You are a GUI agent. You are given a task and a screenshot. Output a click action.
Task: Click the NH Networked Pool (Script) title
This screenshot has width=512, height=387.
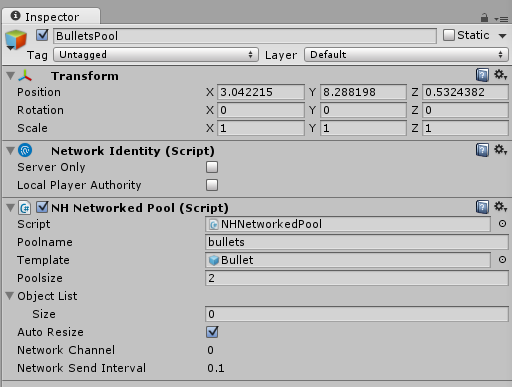tap(140, 208)
